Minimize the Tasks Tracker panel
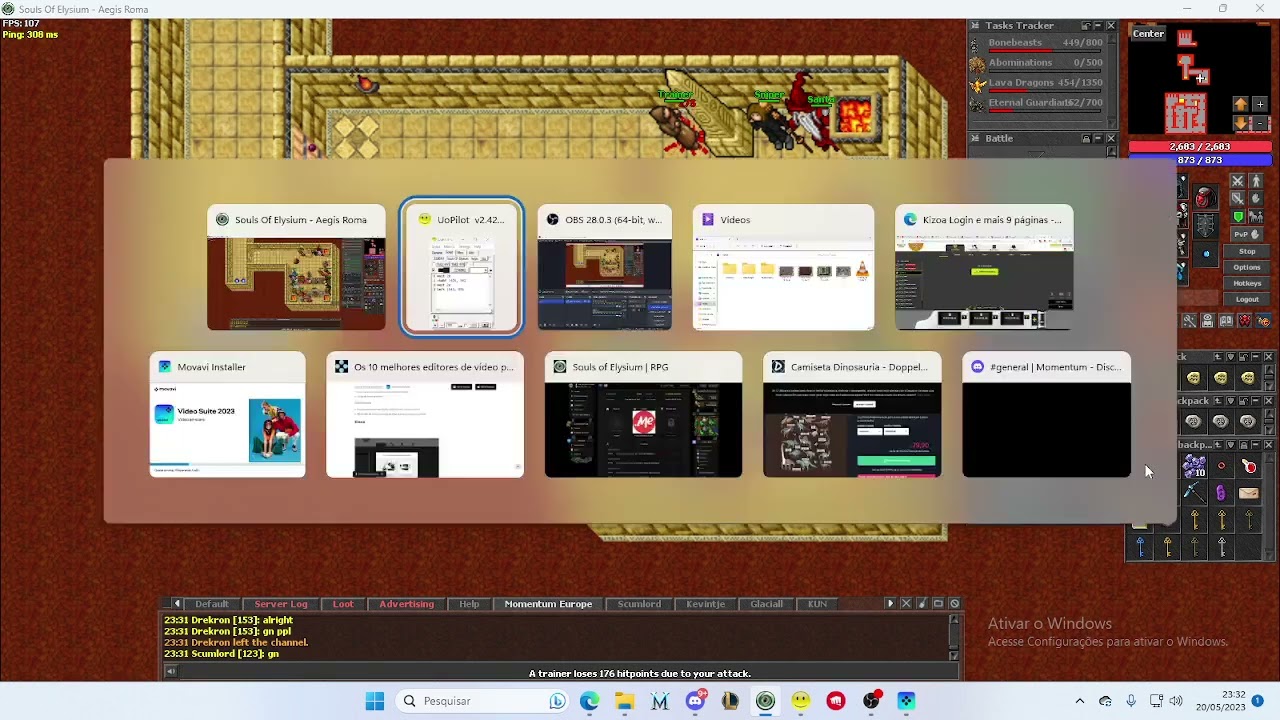Screen dimensions: 1280x720 coord(1097,25)
